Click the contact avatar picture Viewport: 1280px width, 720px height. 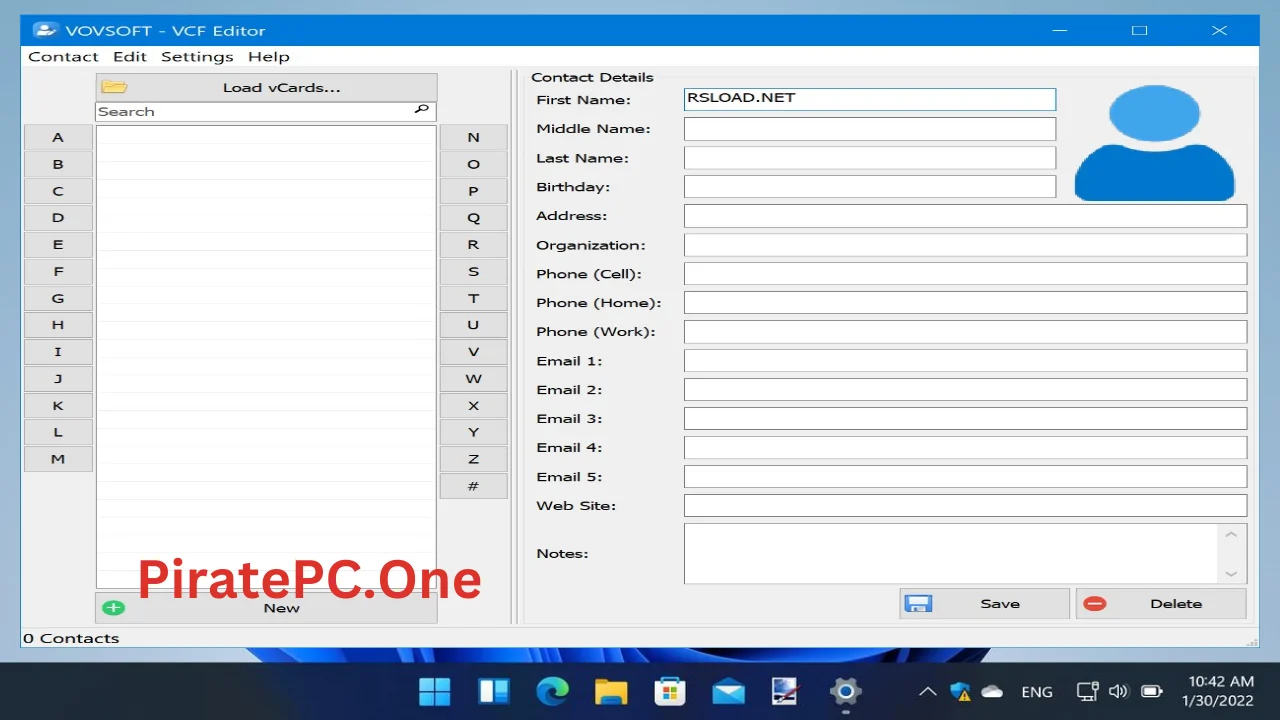coord(1155,143)
